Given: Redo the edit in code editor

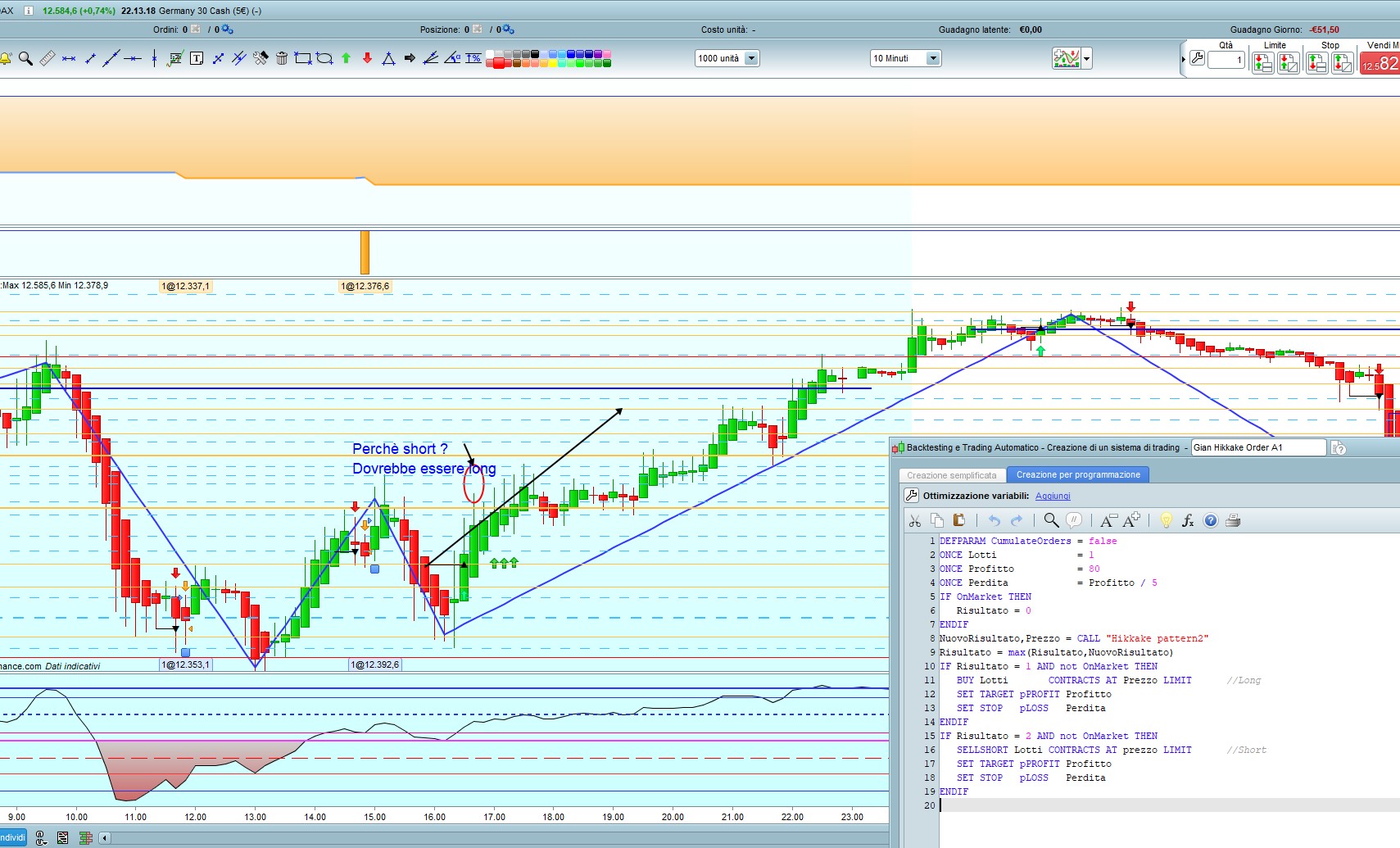Looking at the screenshot, I should pos(1017,520).
